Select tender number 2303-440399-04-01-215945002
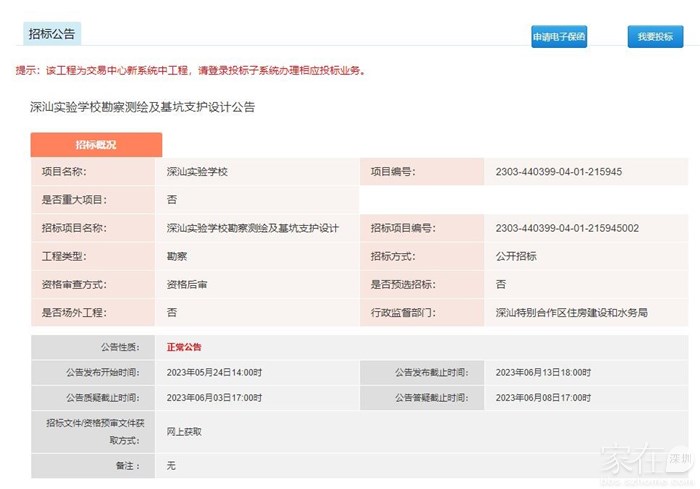700x489 pixels. 566,228
